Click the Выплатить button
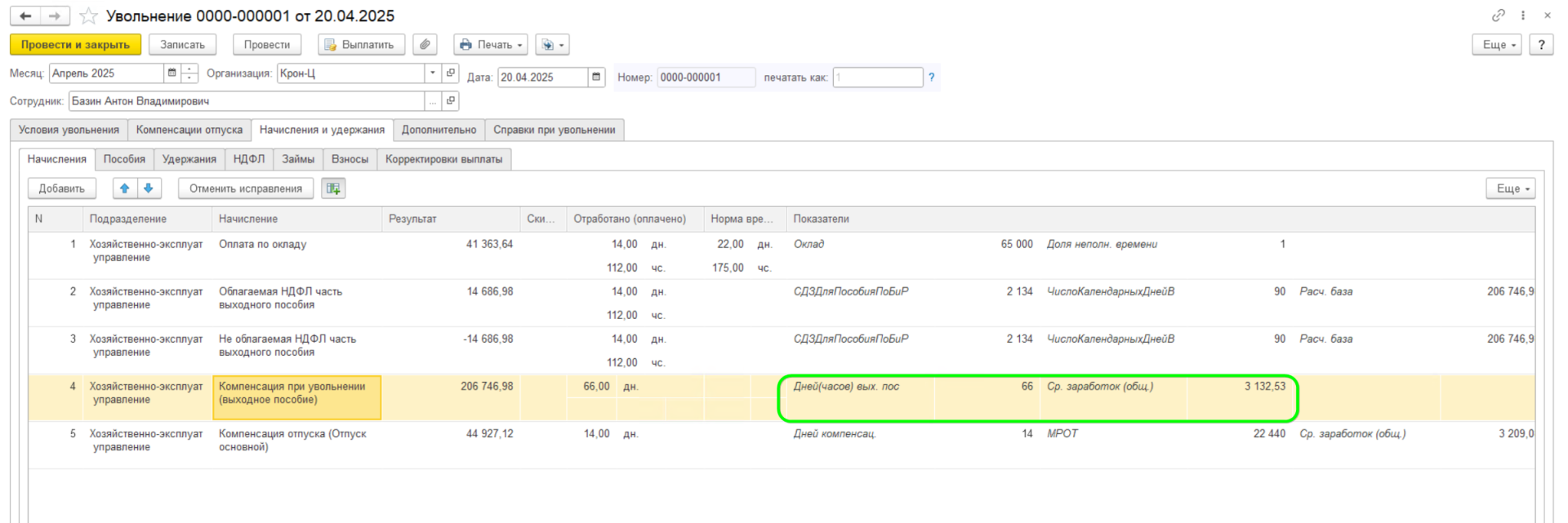 pos(359,45)
